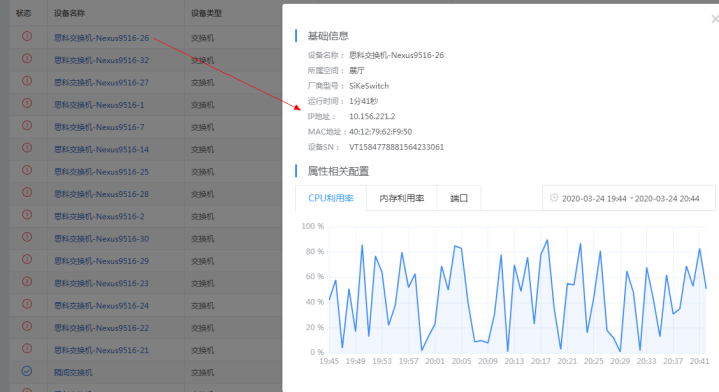The height and width of the screenshot is (392, 719).
Task: Open device link 思科交换机-Nexus9516-22
Action: tap(101, 328)
